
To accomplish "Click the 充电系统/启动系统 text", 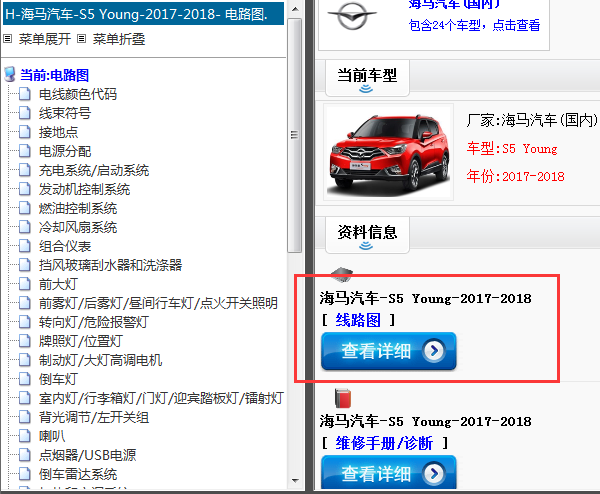I will coord(94,170).
